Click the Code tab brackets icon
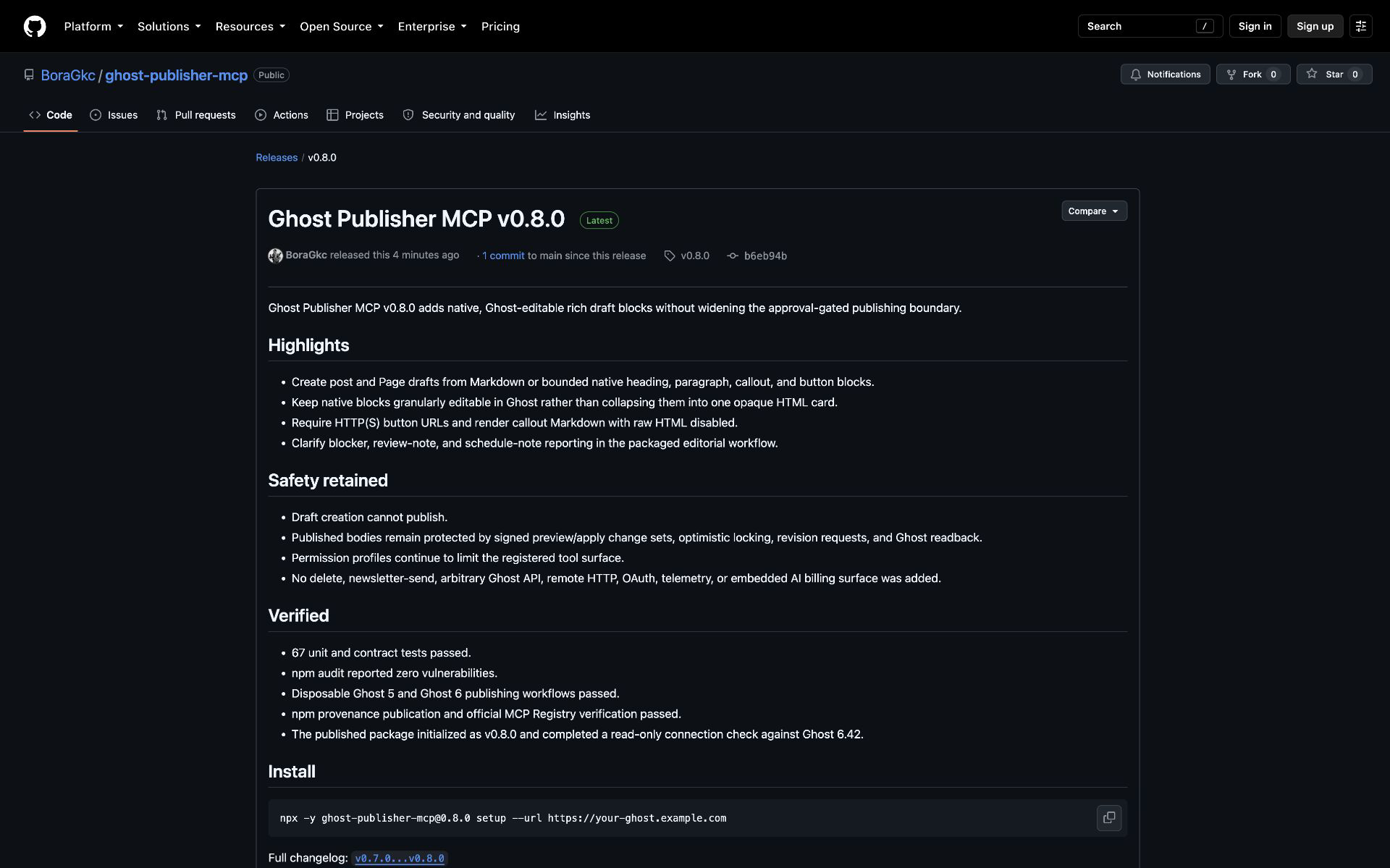The height and width of the screenshot is (868, 1390). pos(35,115)
